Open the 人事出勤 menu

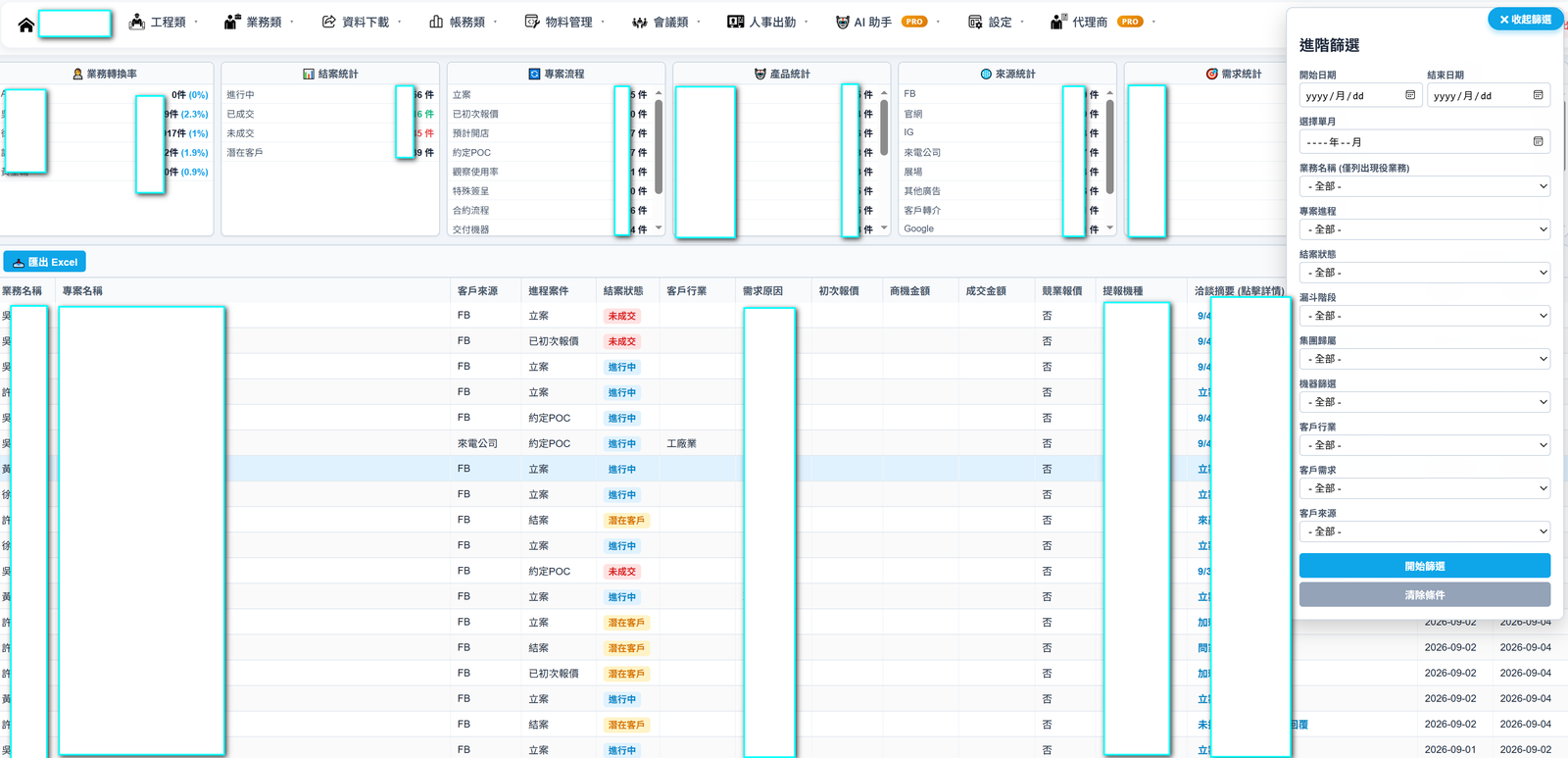click(768, 22)
